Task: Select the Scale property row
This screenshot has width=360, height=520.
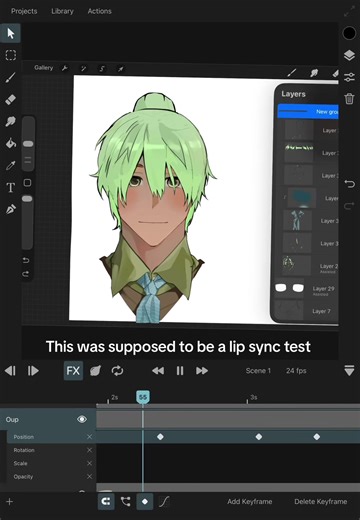Action: [51, 463]
